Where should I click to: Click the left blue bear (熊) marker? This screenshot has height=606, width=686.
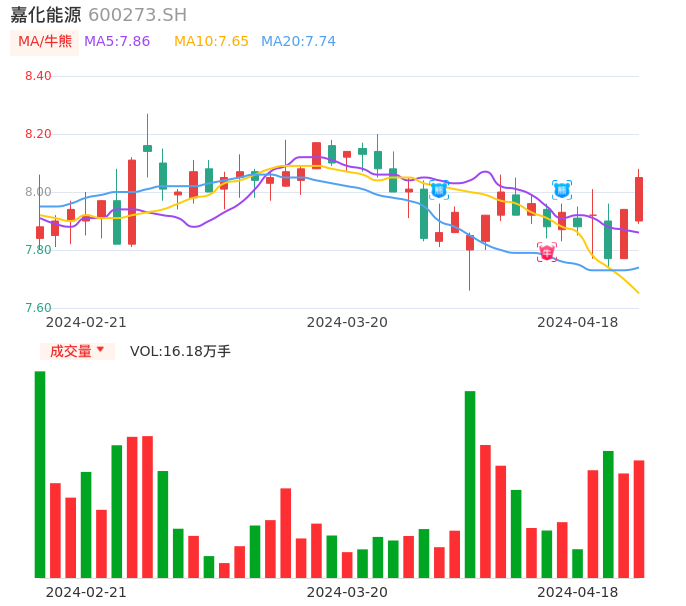pyautogui.click(x=439, y=190)
